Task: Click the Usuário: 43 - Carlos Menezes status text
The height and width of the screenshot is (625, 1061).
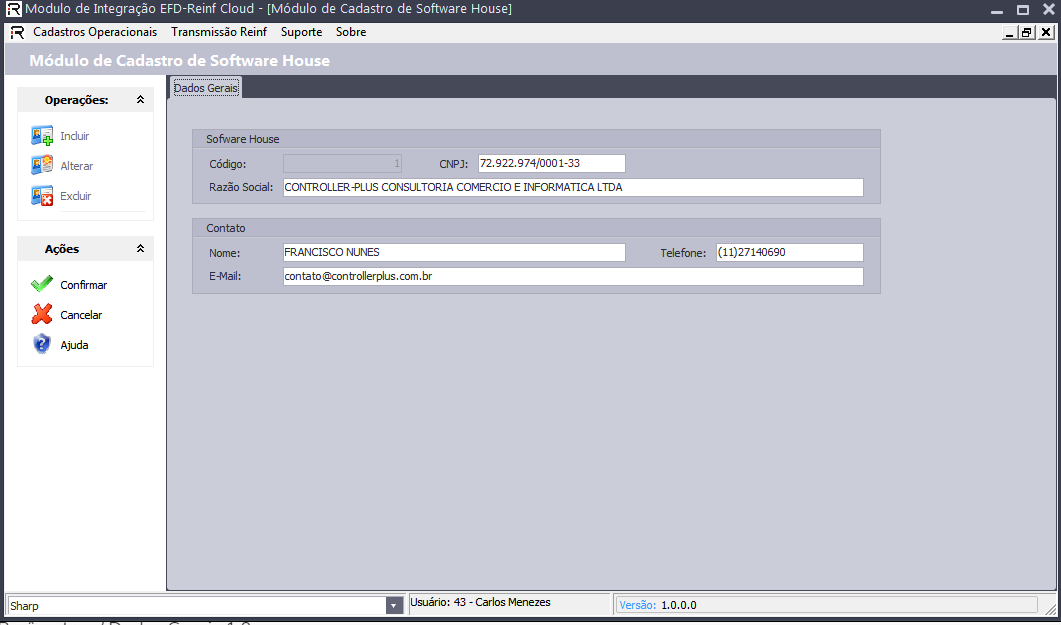Action: coord(480,602)
